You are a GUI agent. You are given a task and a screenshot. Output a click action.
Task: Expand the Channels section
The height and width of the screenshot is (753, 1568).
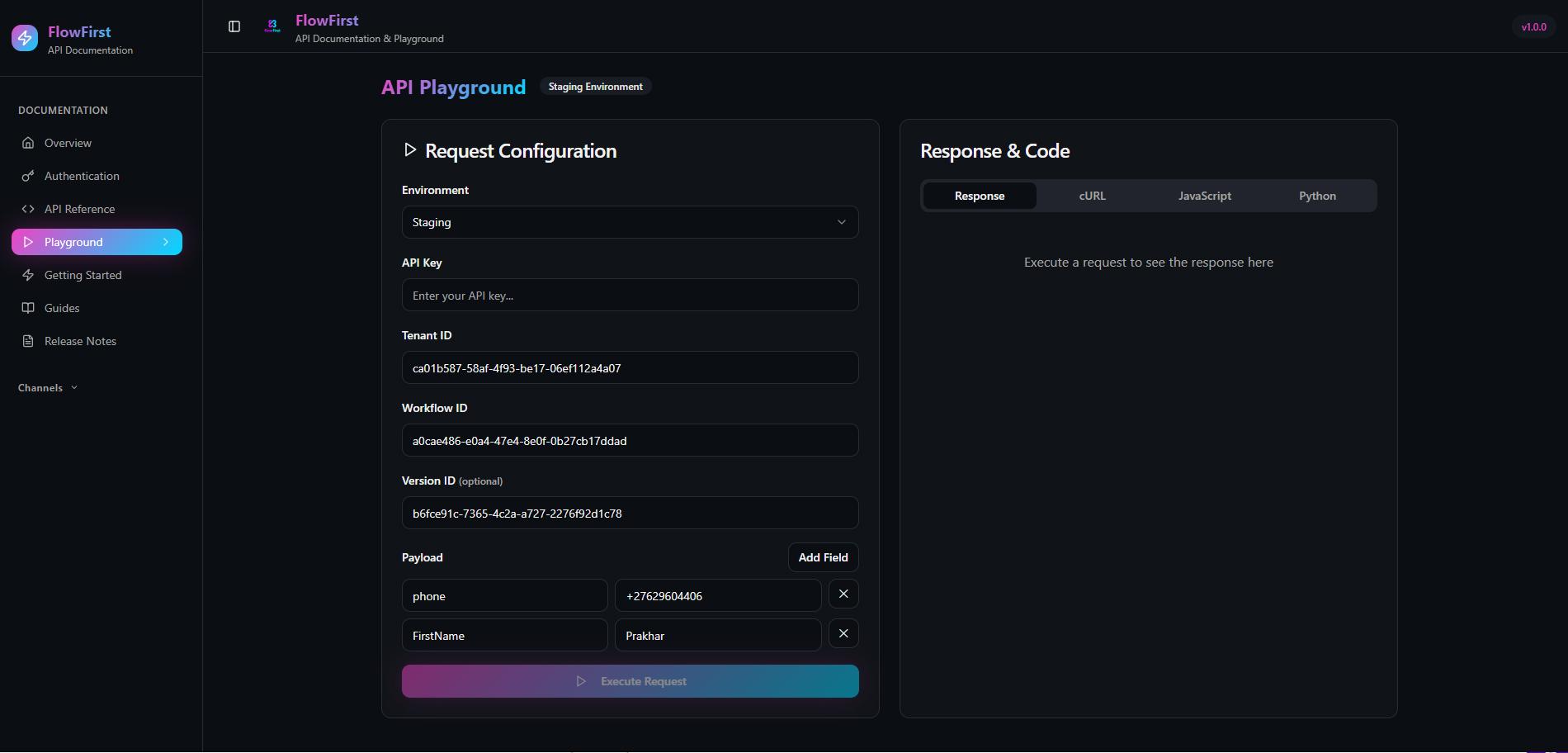[x=46, y=387]
